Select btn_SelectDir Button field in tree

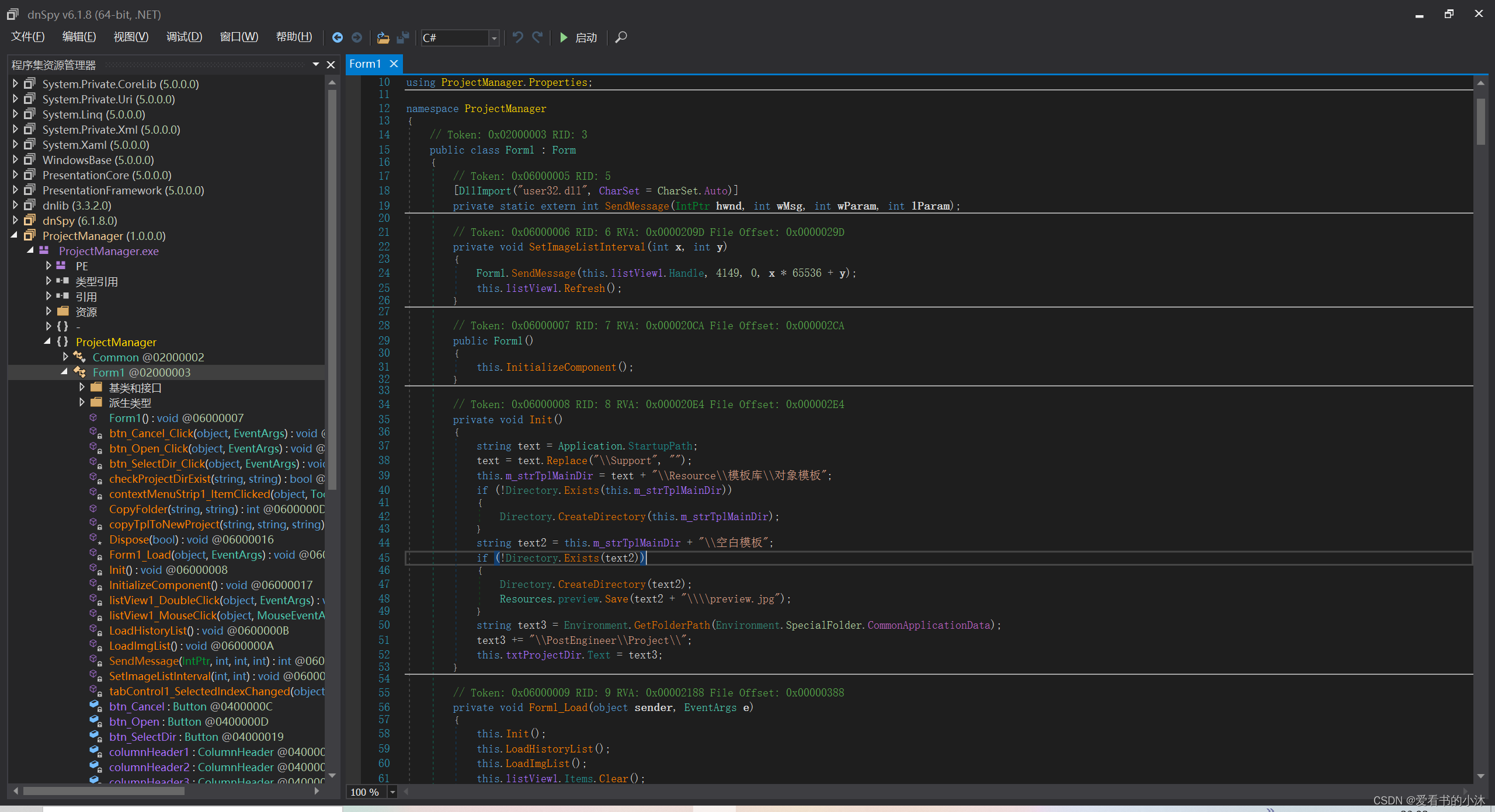click(x=196, y=737)
